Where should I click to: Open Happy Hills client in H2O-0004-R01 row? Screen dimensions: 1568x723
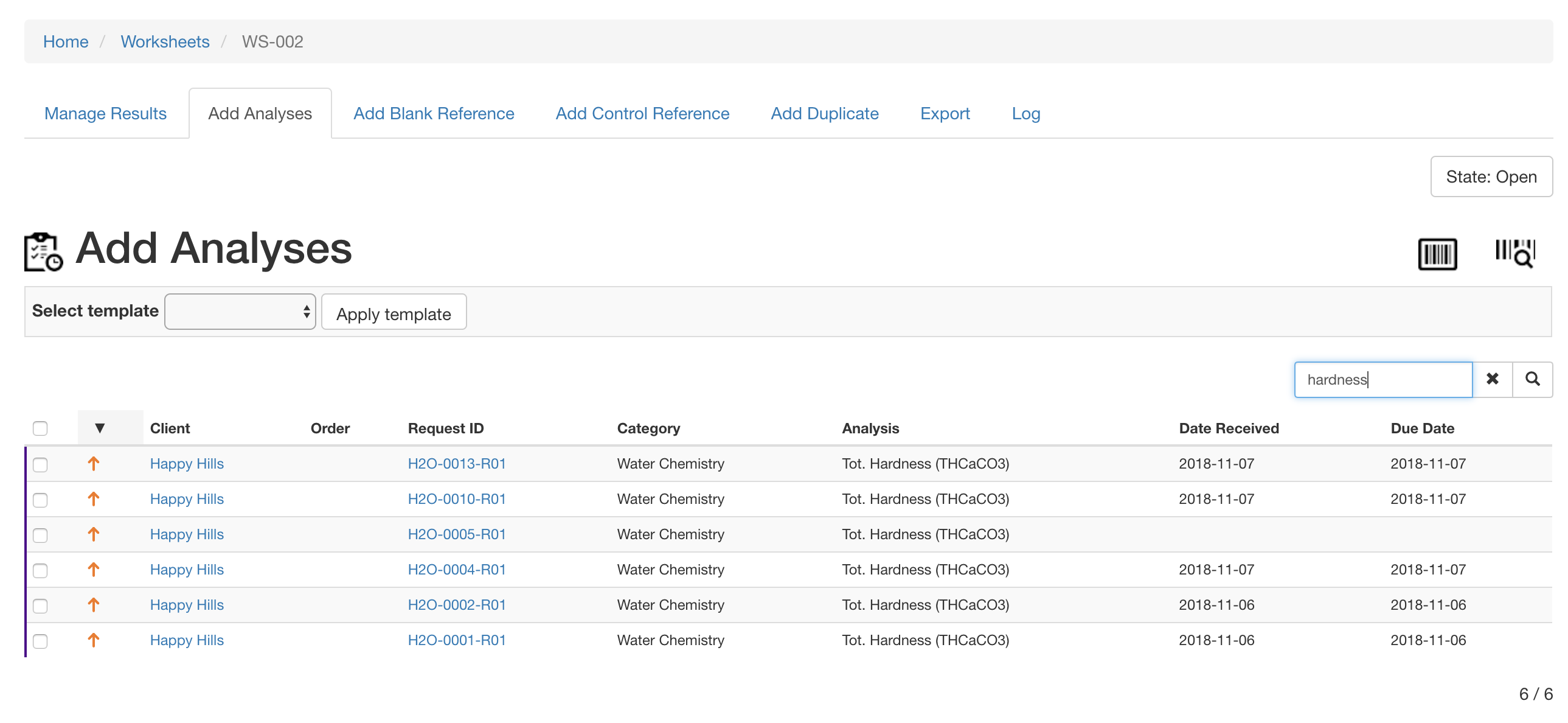coord(187,570)
